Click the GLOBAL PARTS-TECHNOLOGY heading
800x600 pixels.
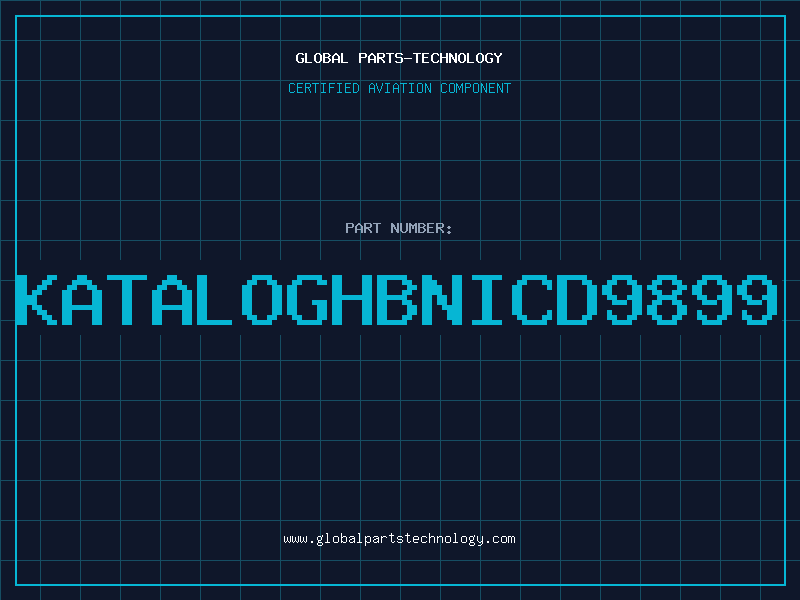pyautogui.click(x=399, y=58)
